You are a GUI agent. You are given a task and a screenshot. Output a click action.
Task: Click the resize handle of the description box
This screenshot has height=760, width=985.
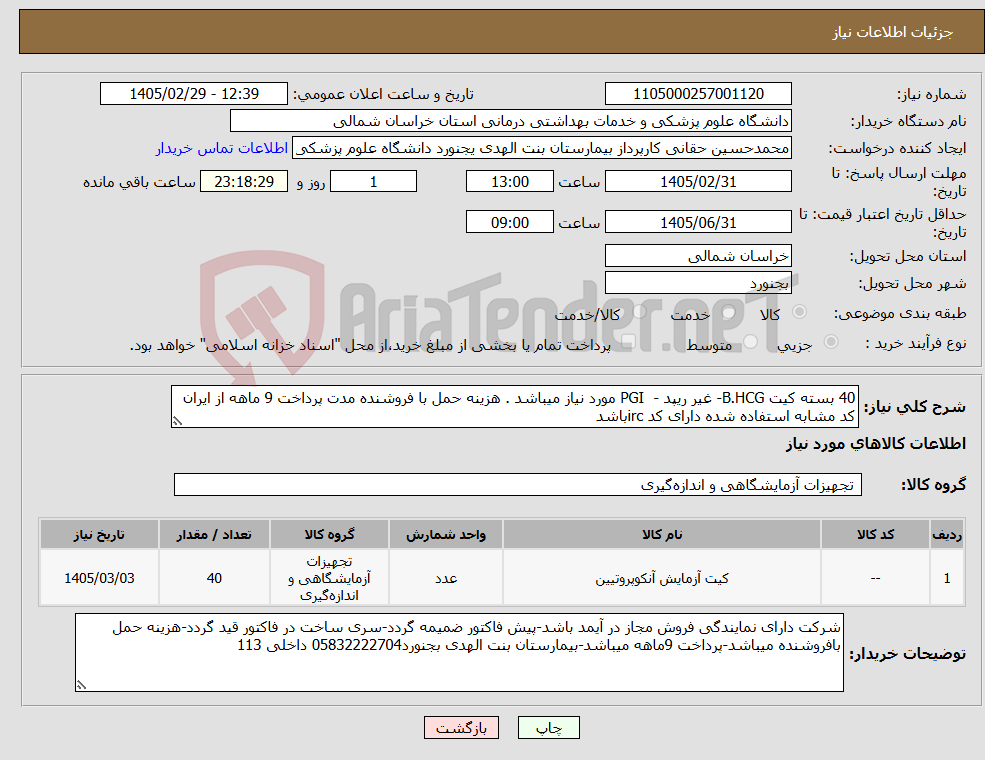click(x=177, y=421)
